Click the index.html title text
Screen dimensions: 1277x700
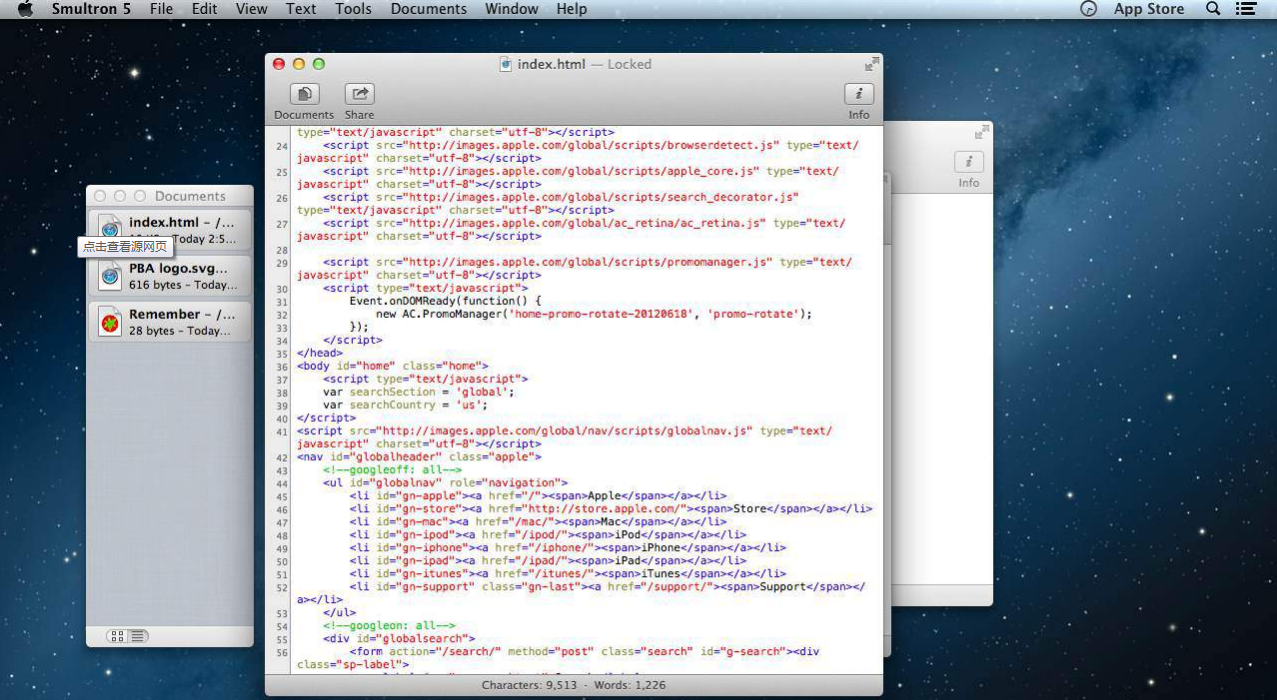coord(551,64)
